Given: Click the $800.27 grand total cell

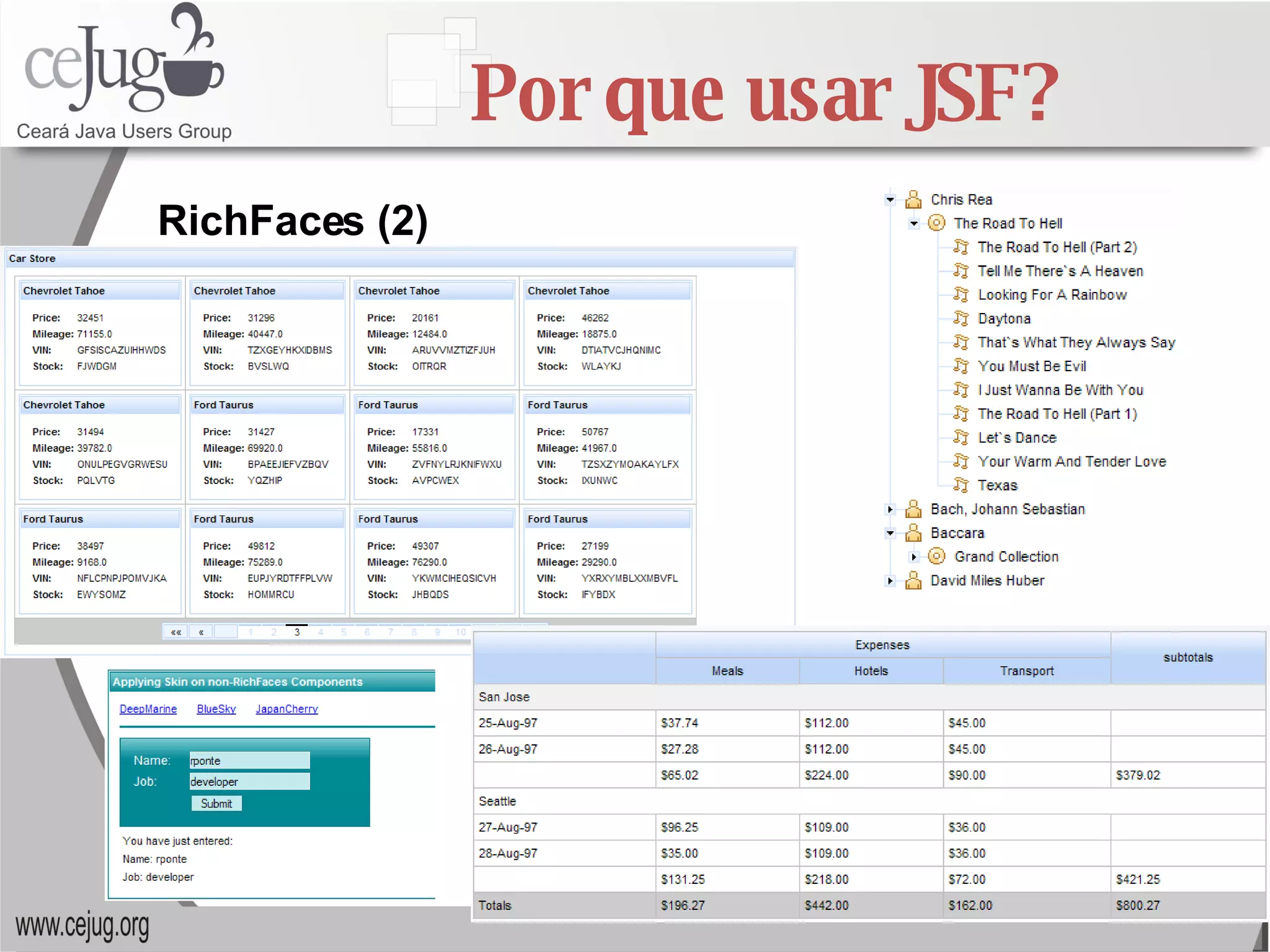Looking at the screenshot, I should (1188, 906).
